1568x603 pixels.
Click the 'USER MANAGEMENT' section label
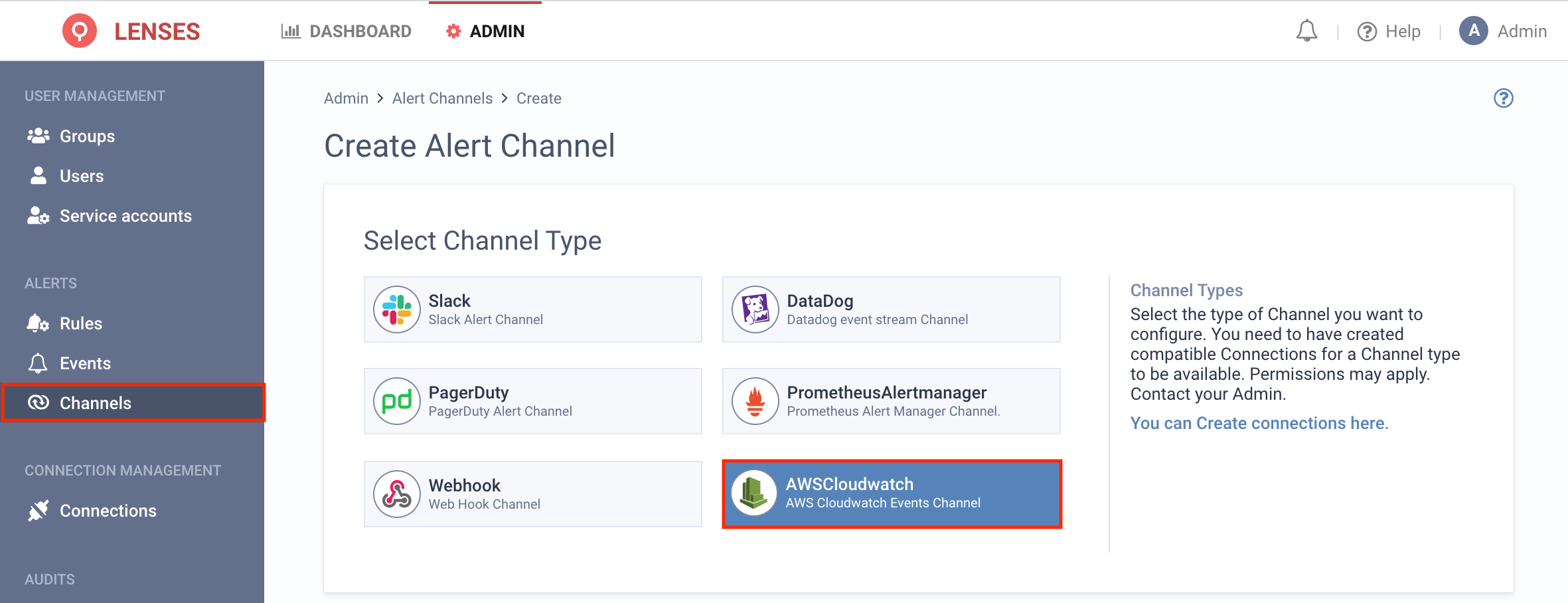click(95, 96)
